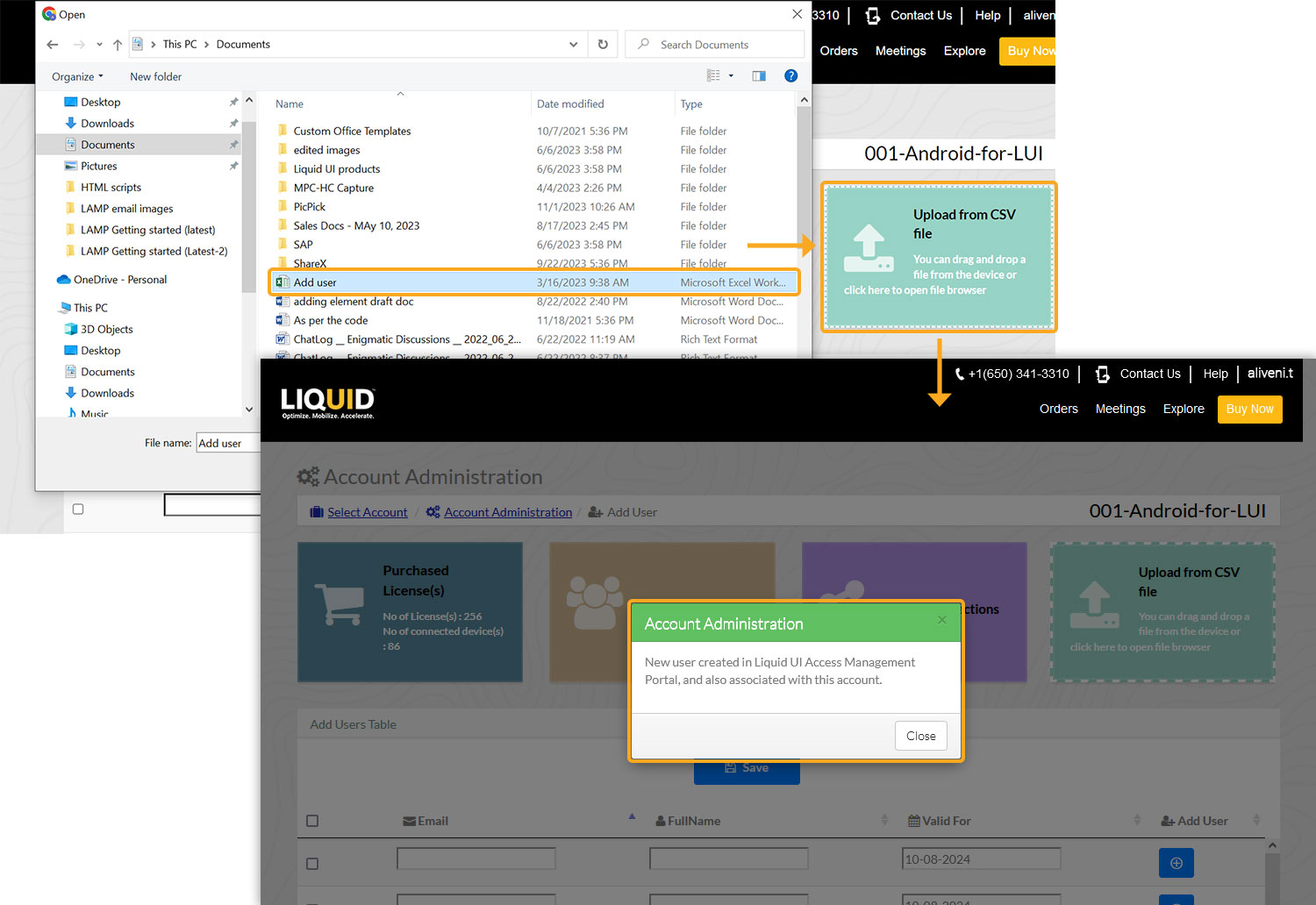This screenshot has width=1316, height=905.
Task: Go back in the Open dialog
Action: click(x=52, y=45)
